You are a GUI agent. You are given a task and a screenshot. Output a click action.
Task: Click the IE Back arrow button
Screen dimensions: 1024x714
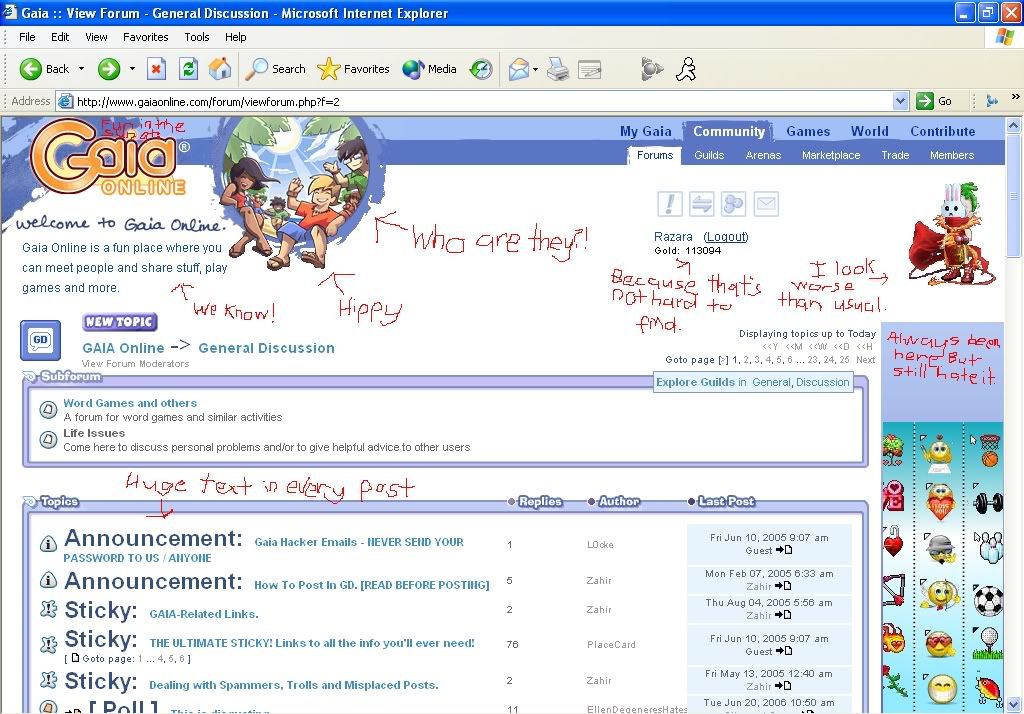click(44, 69)
